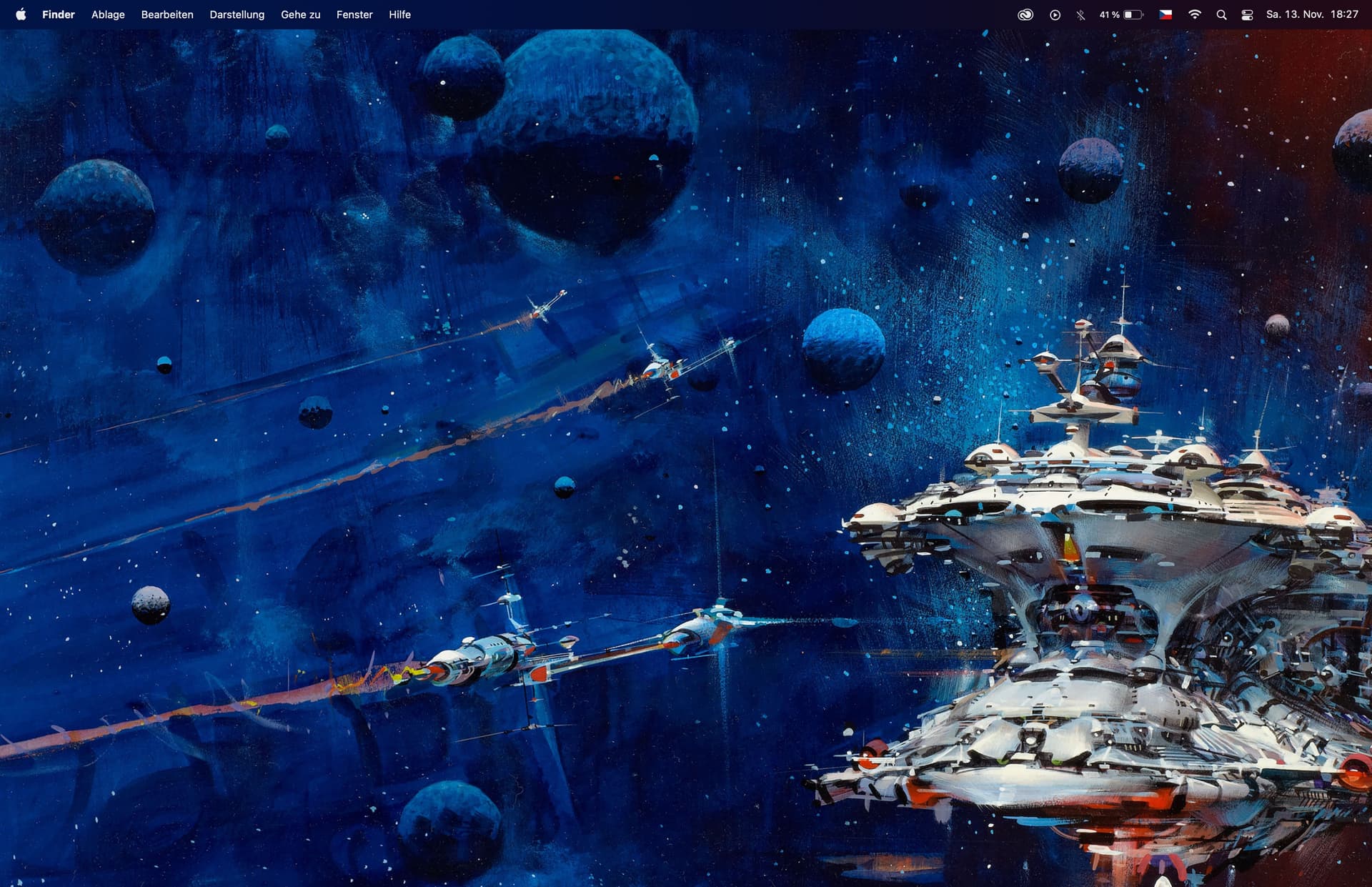
Task: Open the Bearbeiten menu
Action: point(167,14)
